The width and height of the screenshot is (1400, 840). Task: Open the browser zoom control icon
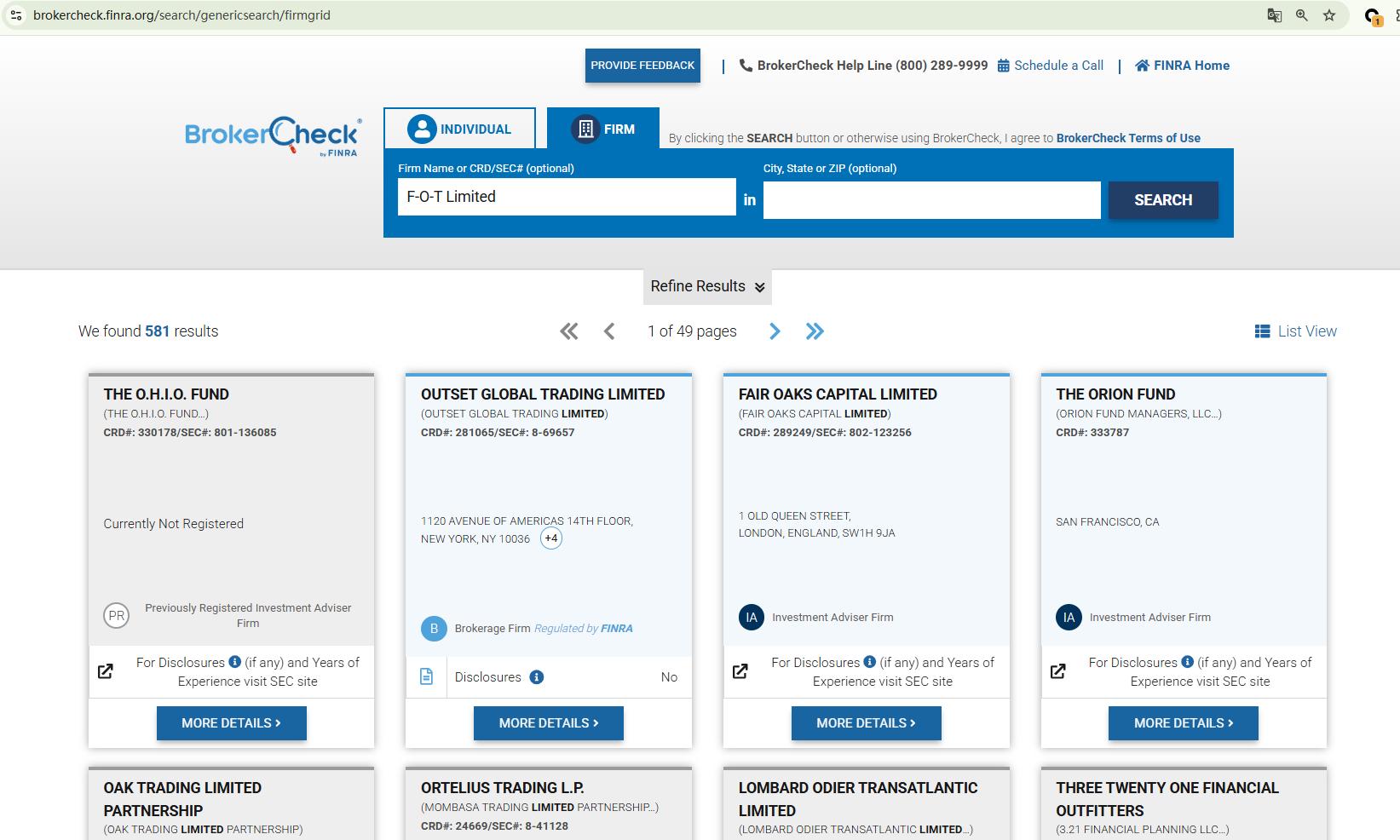[1301, 15]
